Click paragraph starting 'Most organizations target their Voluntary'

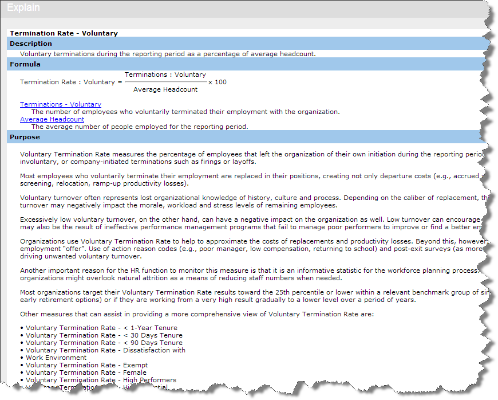point(254,296)
